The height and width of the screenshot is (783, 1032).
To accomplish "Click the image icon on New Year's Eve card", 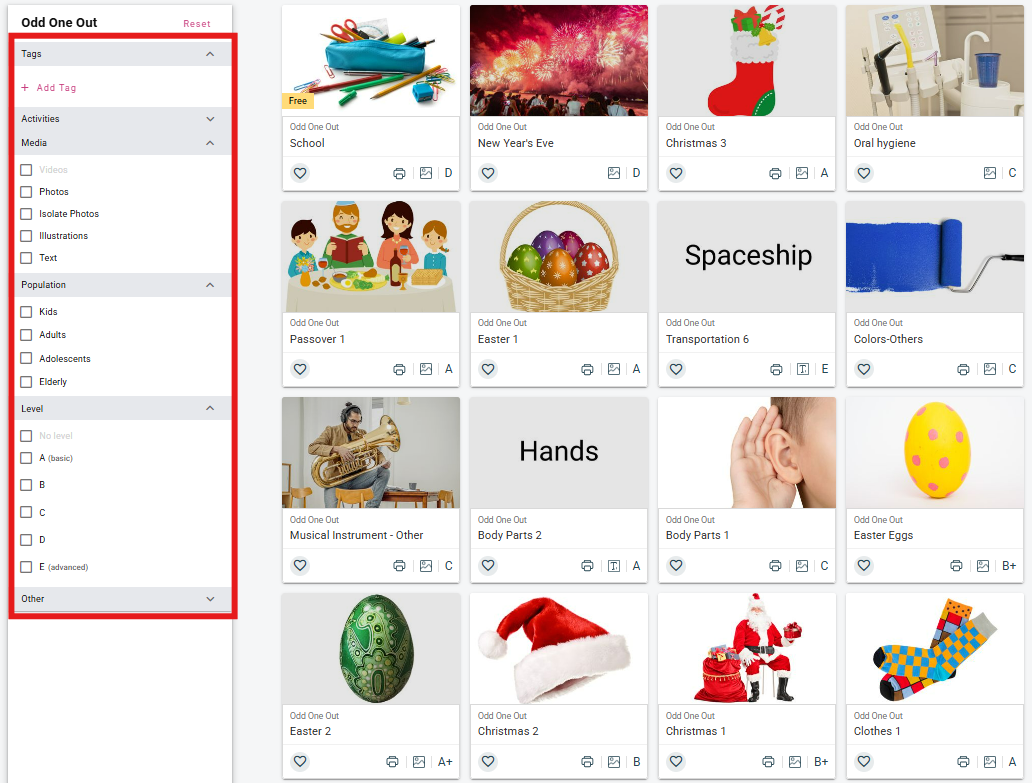I will 613,173.
